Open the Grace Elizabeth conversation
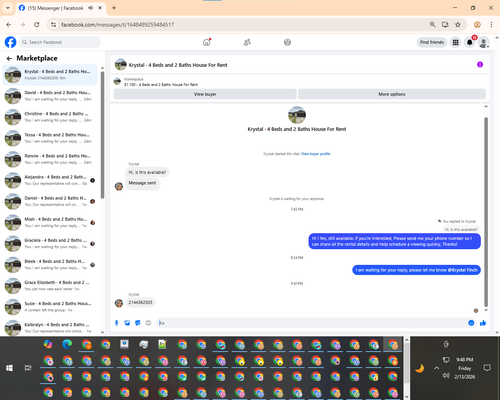Screen dimensions: 500x400 point(50,286)
